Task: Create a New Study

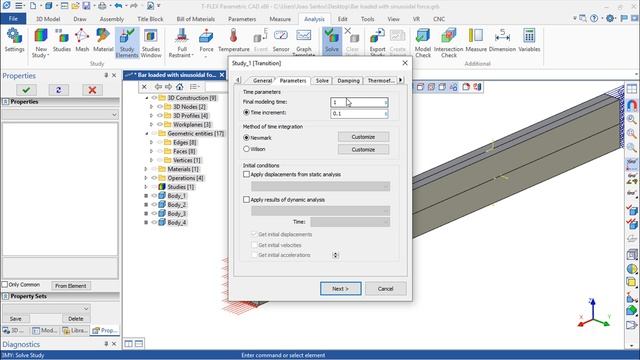Action: tap(41, 42)
